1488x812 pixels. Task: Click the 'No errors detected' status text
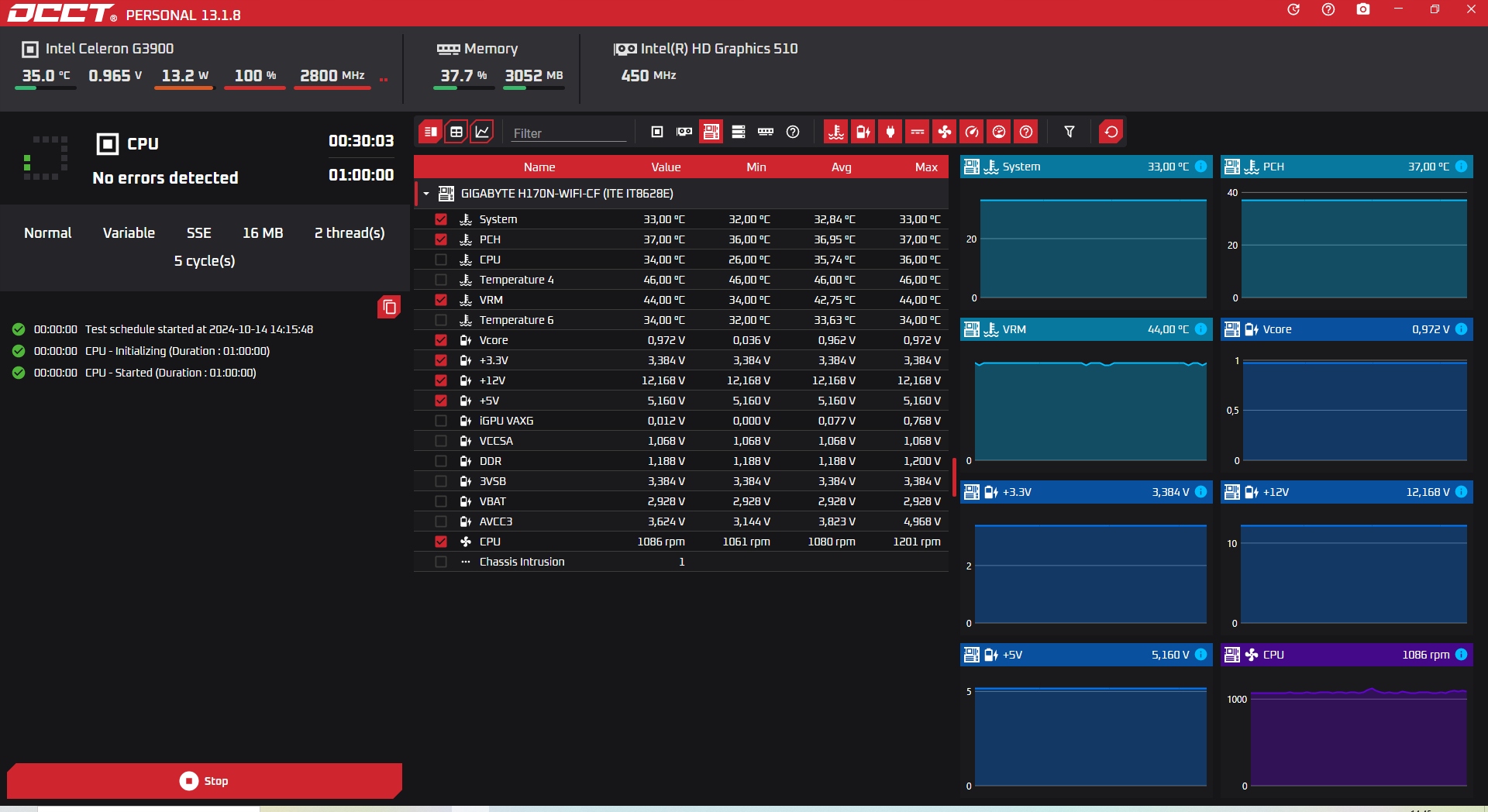pos(165,178)
